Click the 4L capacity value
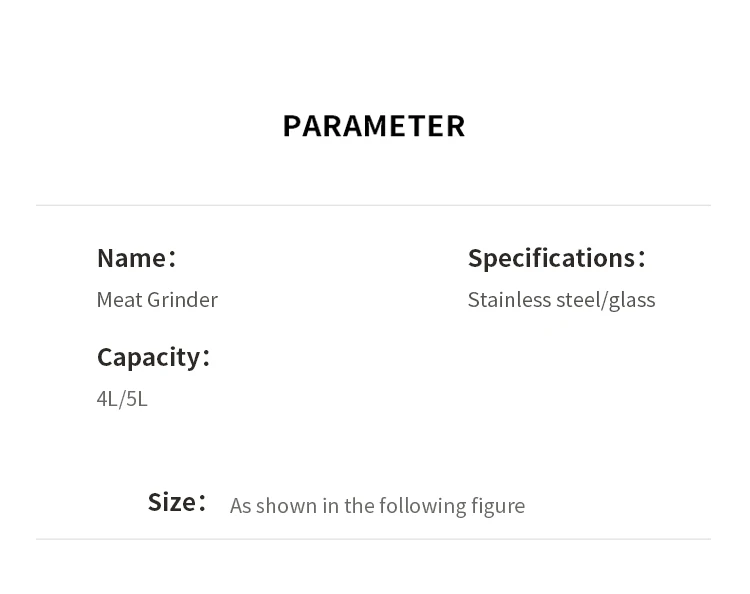This screenshot has width=750, height=594. click(x=106, y=399)
